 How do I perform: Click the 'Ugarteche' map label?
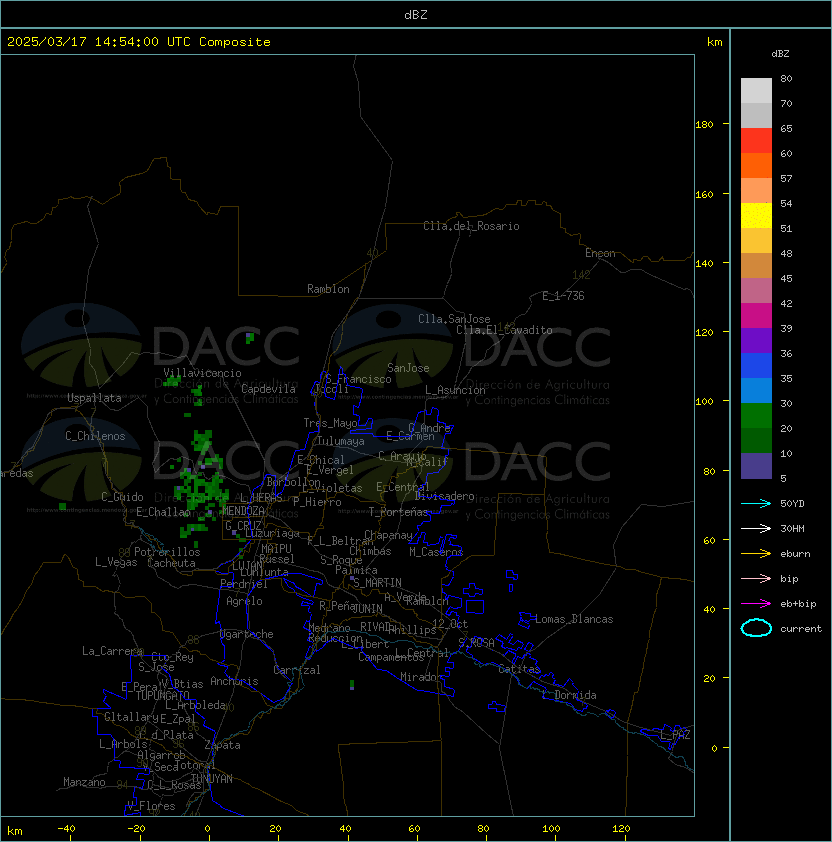click(x=247, y=634)
